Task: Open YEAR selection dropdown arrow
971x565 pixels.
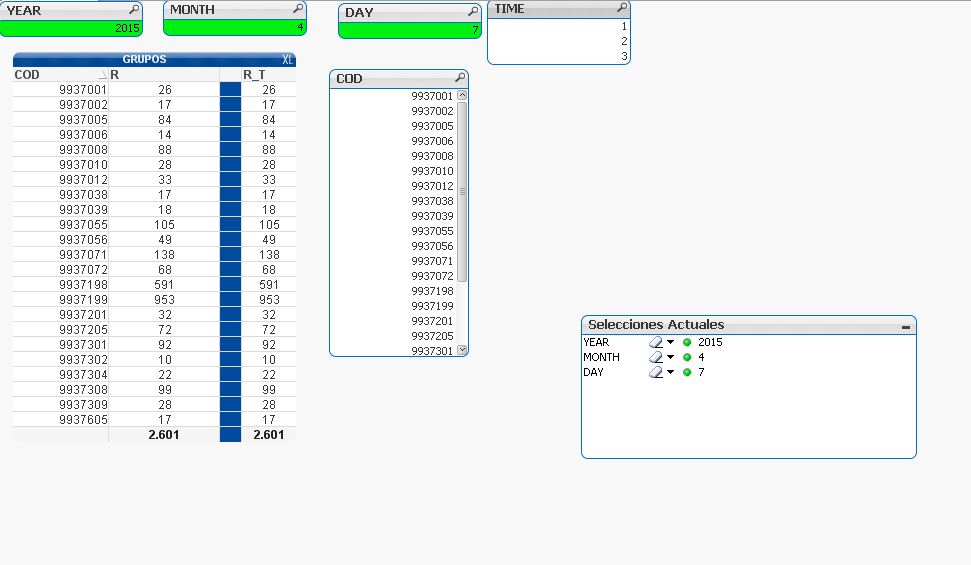Action: click(x=670, y=342)
